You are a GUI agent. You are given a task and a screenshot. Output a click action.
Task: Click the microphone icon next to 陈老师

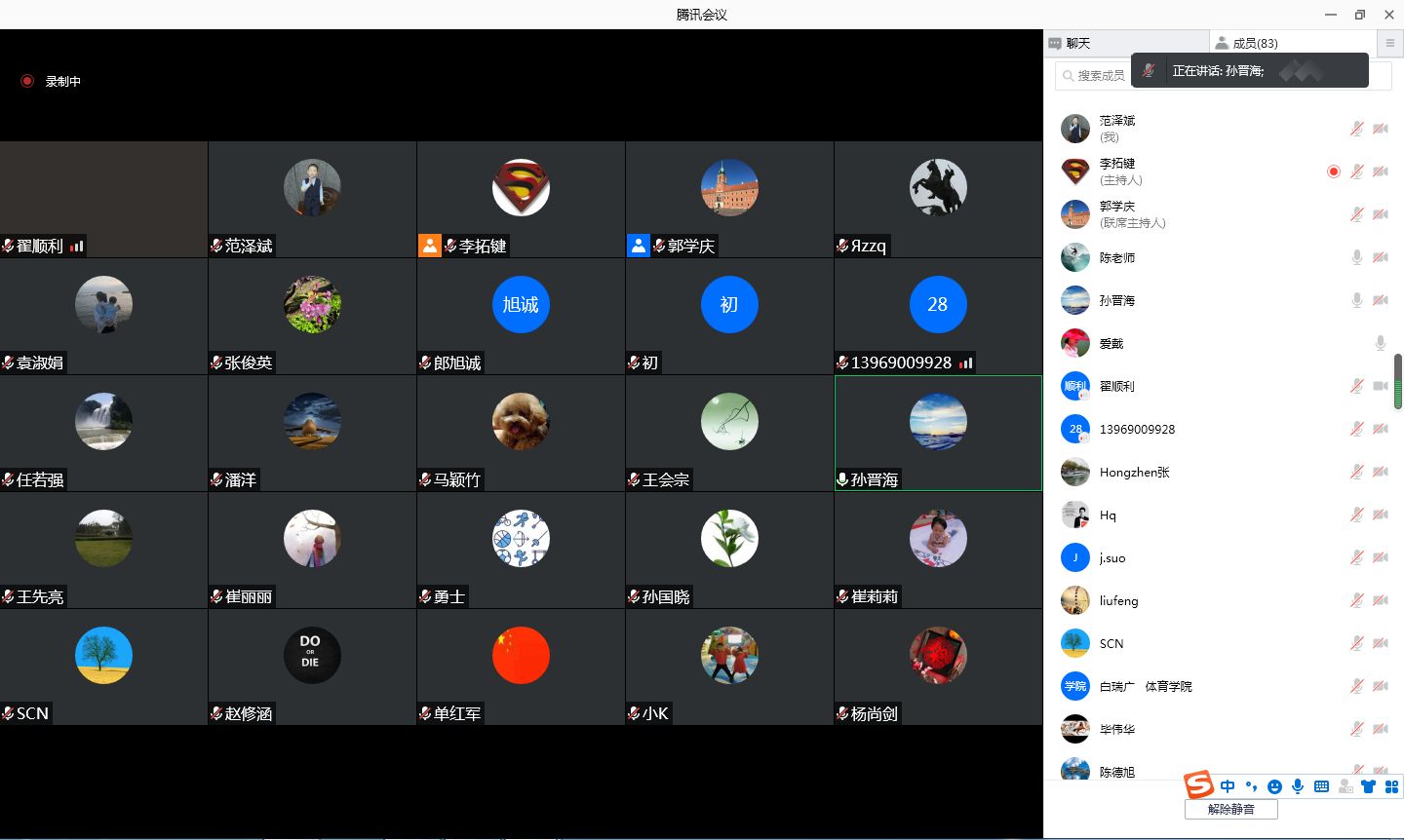tap(1356, 257)
